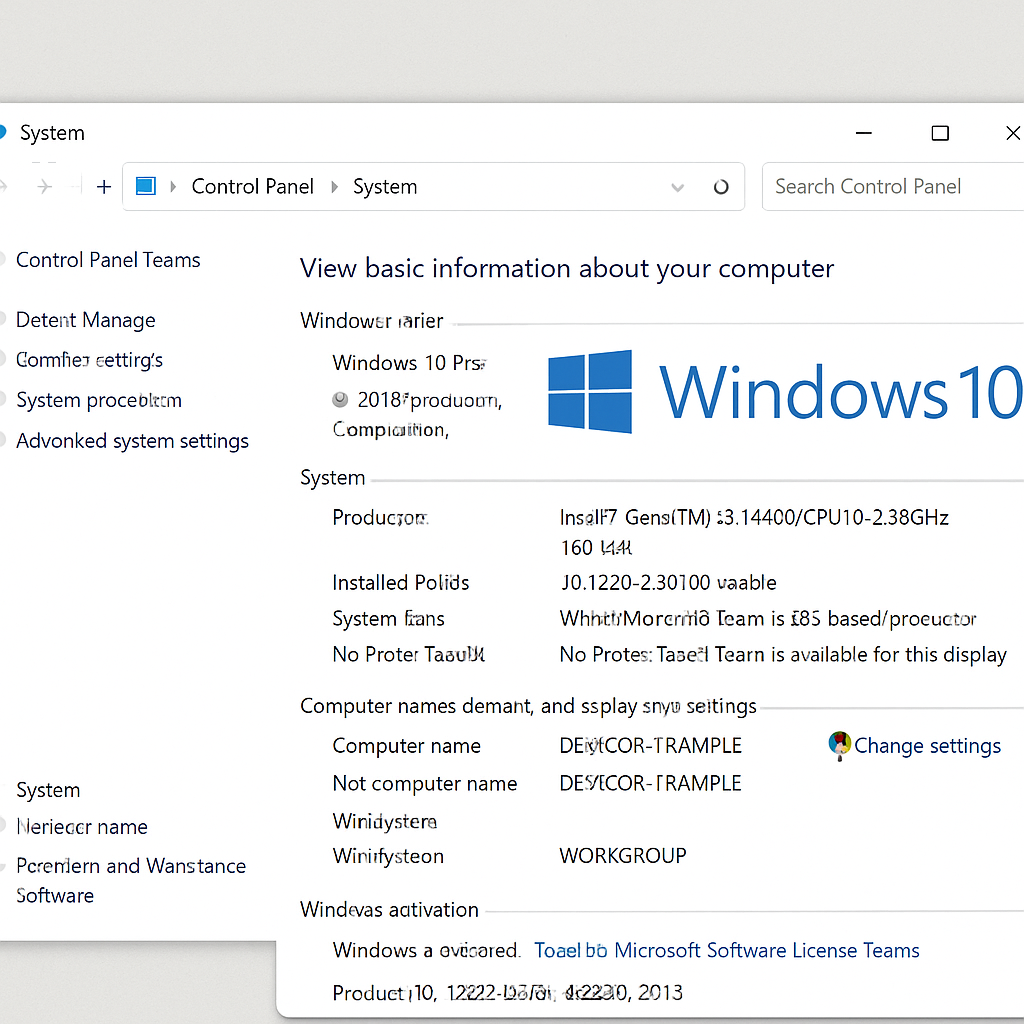Click the shield icon beside Change settings
1024x1024 pixels.
coord(839,745)
